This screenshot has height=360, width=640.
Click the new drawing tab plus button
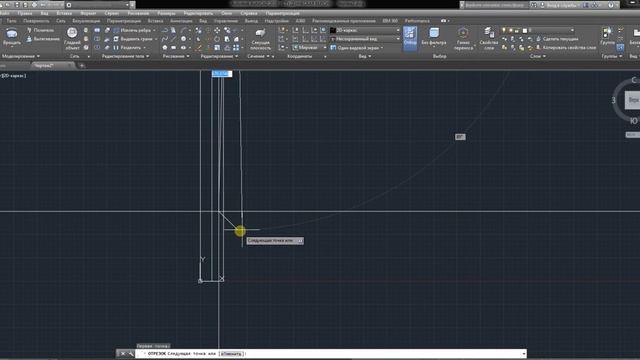point(82,65)
